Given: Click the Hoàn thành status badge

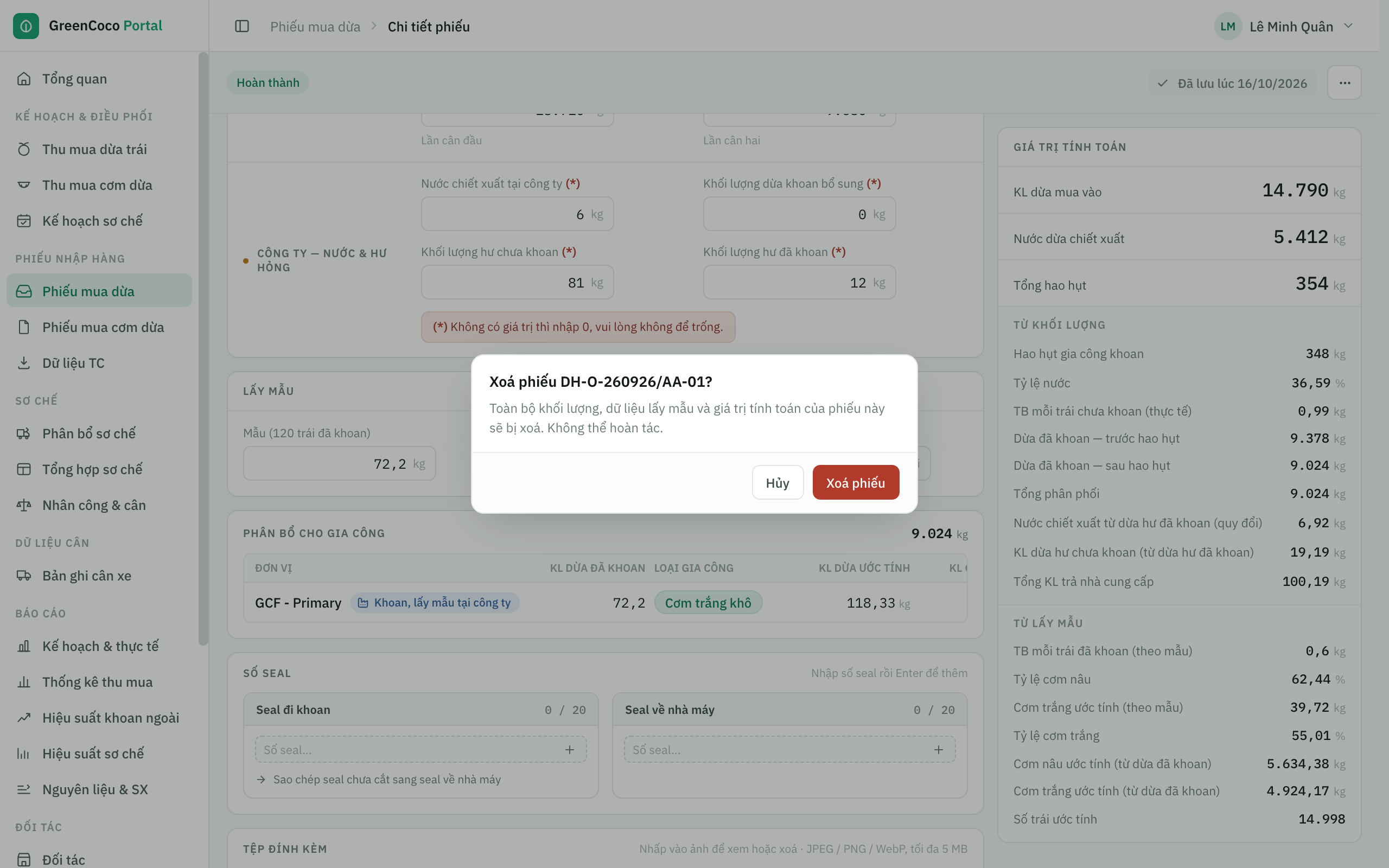Looking at the screenshot, I should (267, 82).
